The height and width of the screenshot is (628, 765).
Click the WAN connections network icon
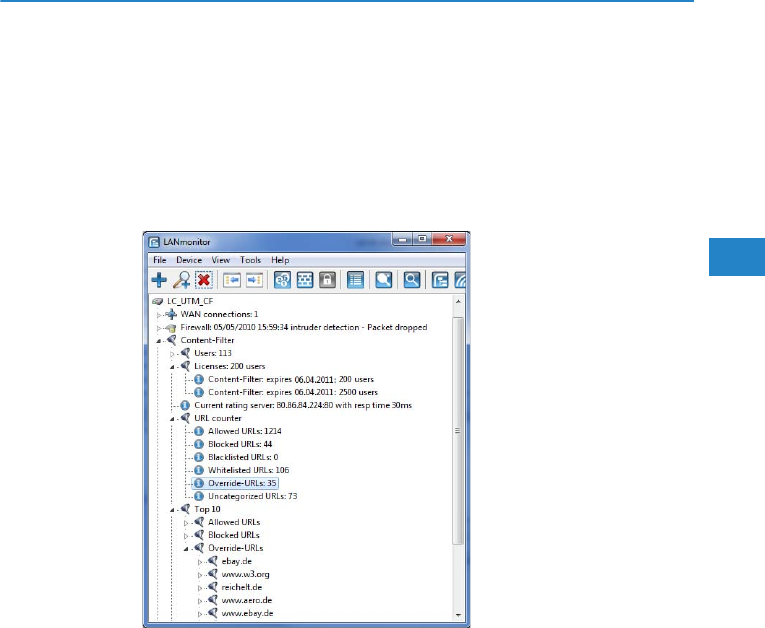[171, 314]
